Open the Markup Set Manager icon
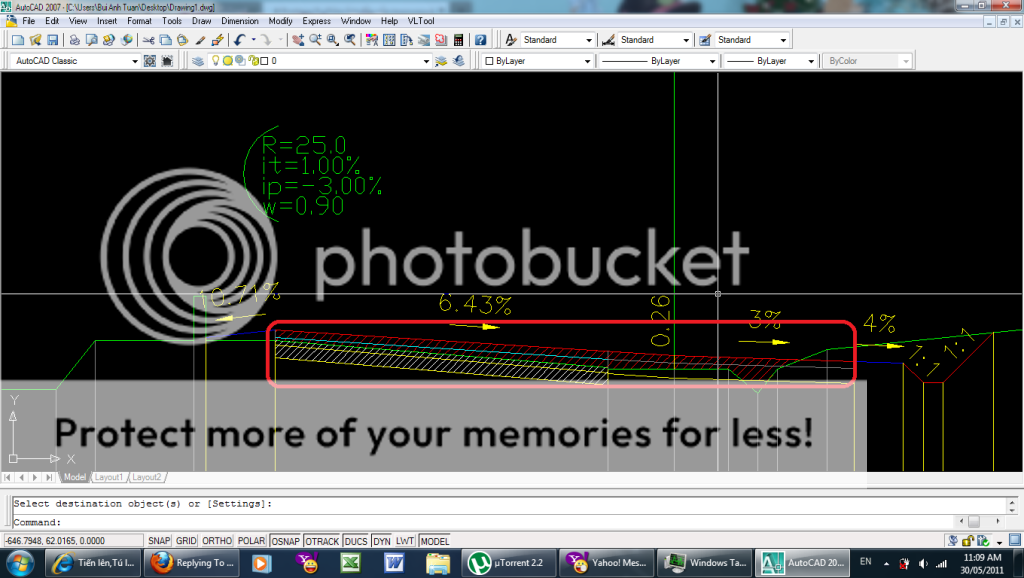This screenshot has height=578, width=1024. click(x=441, y=40)
